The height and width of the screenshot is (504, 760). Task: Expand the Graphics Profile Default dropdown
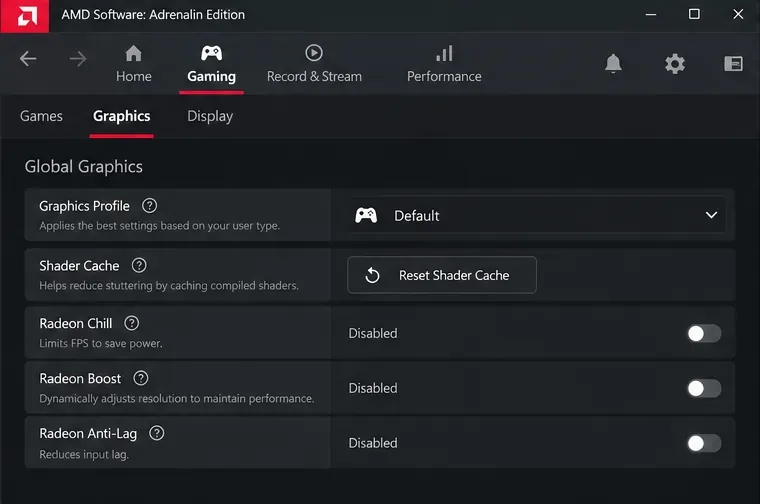(x=536, y=215)
